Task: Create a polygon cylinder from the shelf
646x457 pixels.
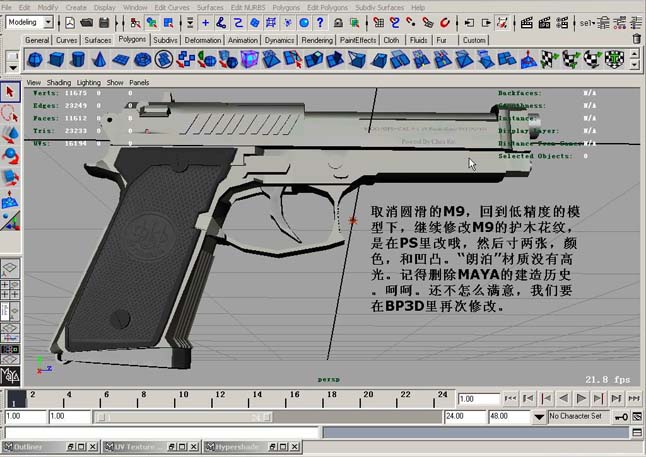Action: click(77, 60)
